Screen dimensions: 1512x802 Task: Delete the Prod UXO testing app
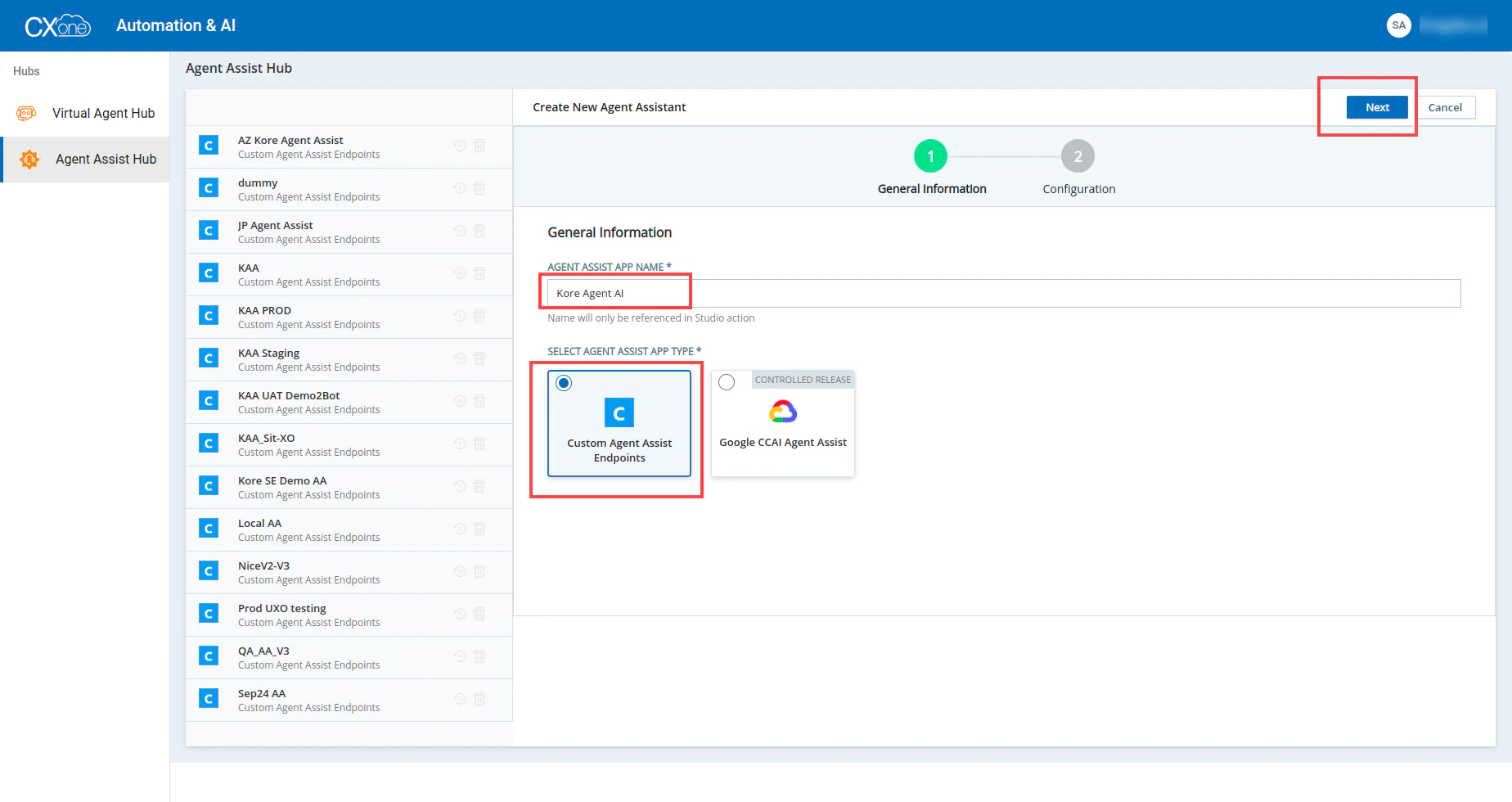tap(479, 613)
